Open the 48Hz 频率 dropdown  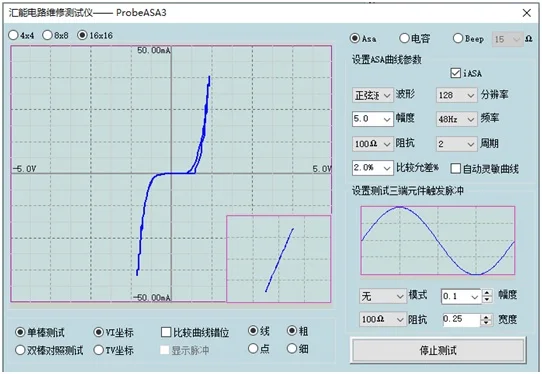[x=456, y=119]
